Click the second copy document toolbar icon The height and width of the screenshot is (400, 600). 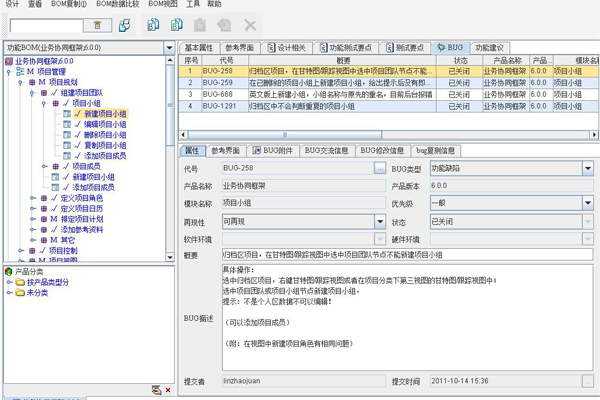(x=176, y=25)
